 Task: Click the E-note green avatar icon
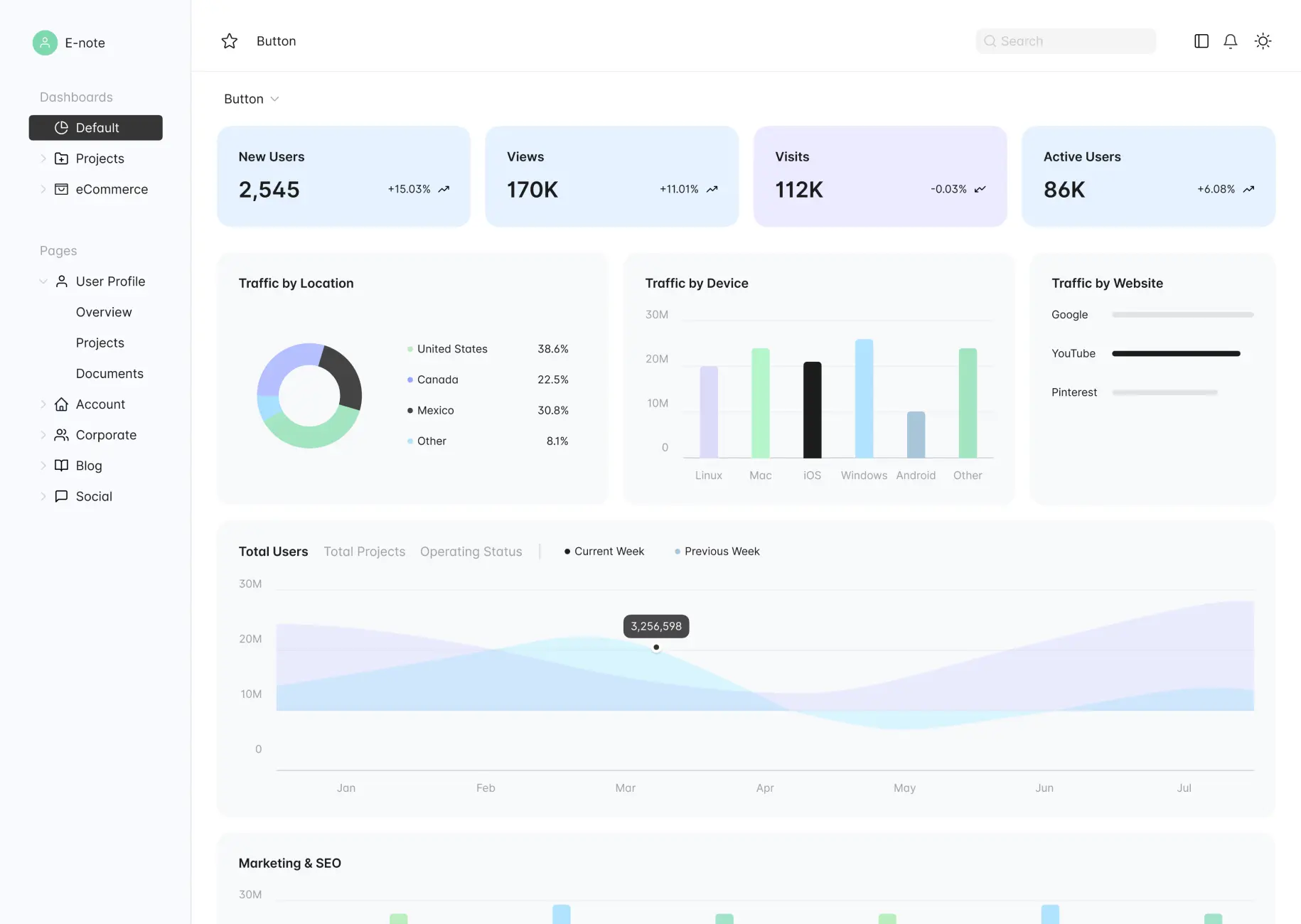pos(45,43)
